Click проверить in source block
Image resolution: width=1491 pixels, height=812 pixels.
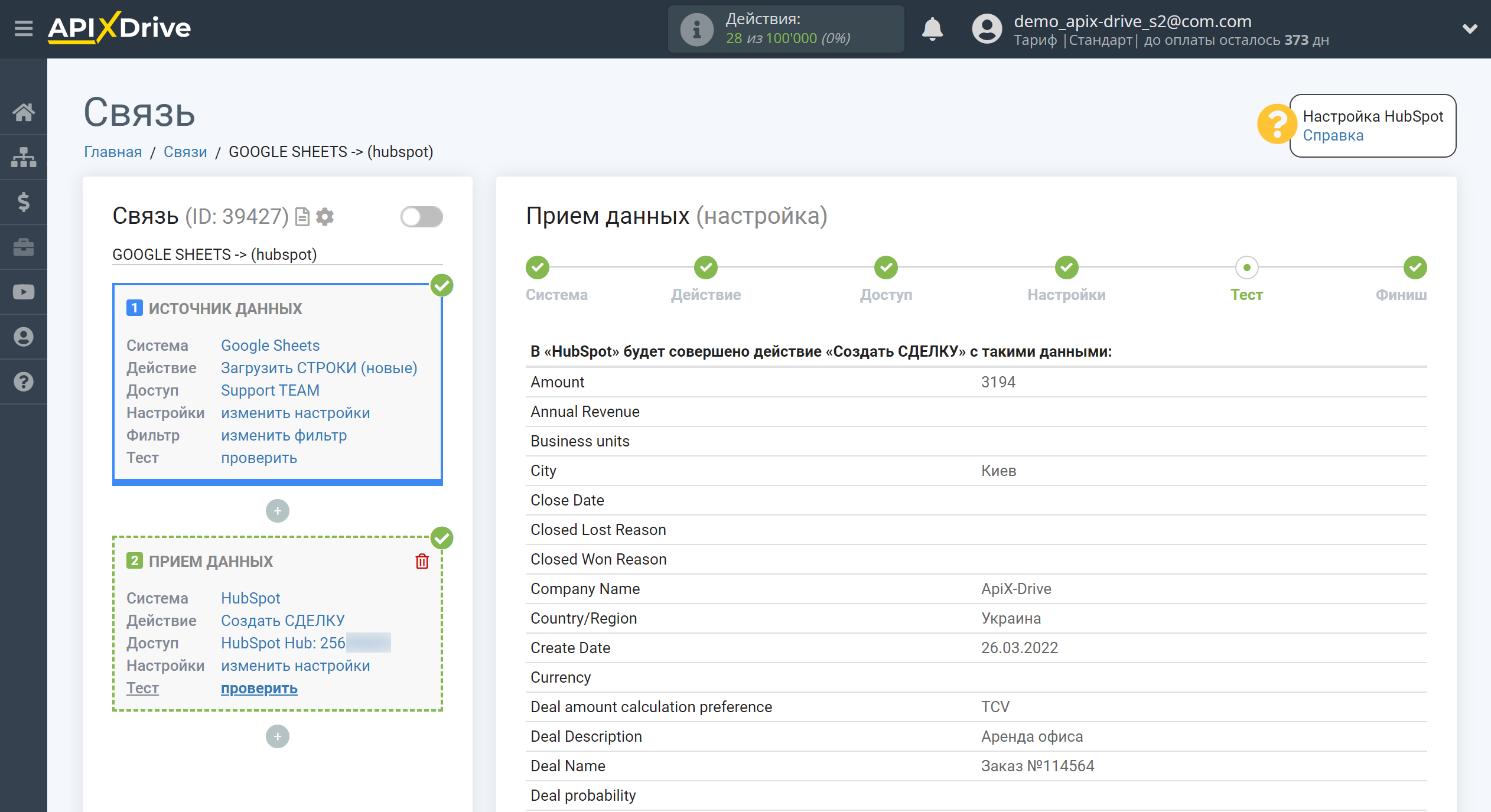pyautogui.click(x=259, y=458)
